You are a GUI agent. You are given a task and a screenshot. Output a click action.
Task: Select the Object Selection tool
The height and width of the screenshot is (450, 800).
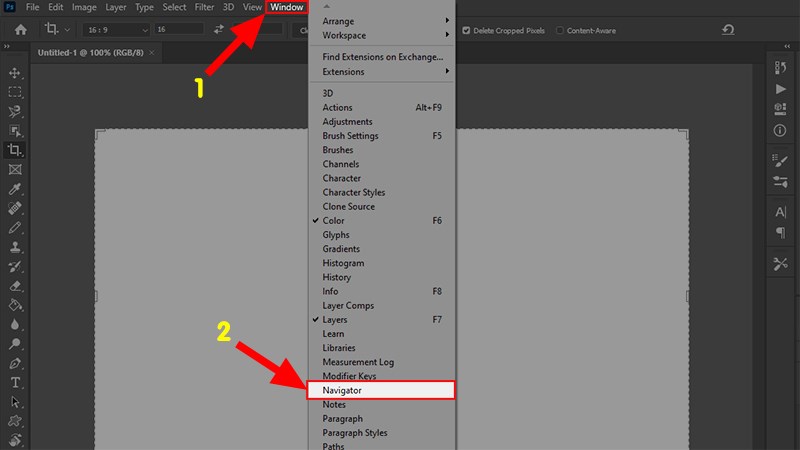pos(14,131)
